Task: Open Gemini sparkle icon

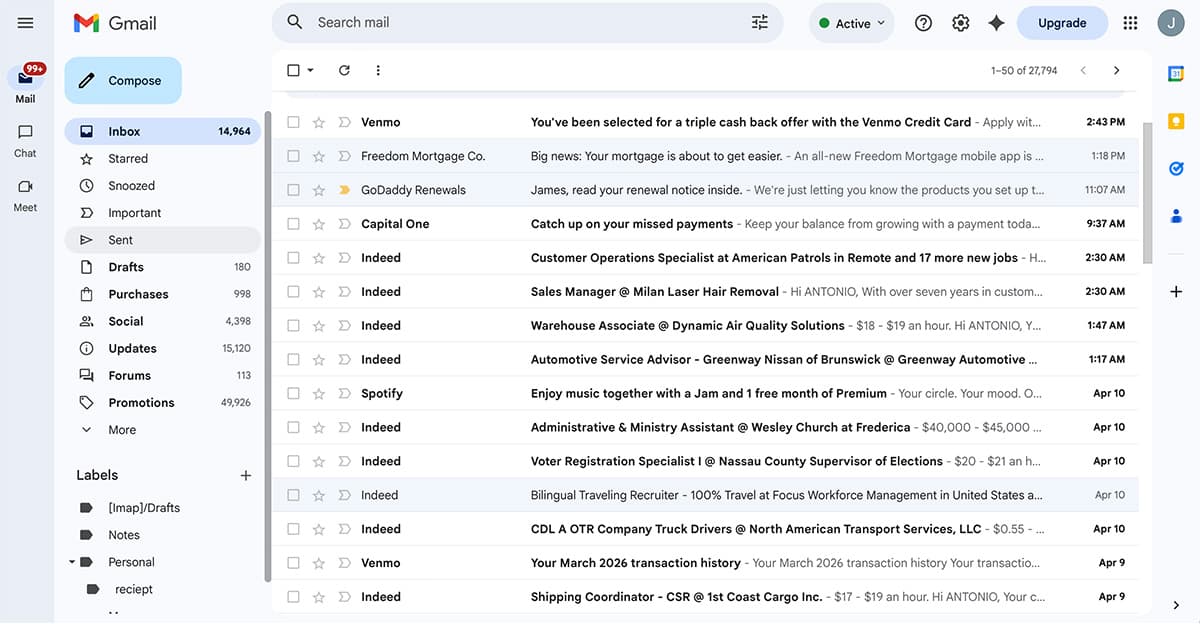Action: click(x=996, y=23)
